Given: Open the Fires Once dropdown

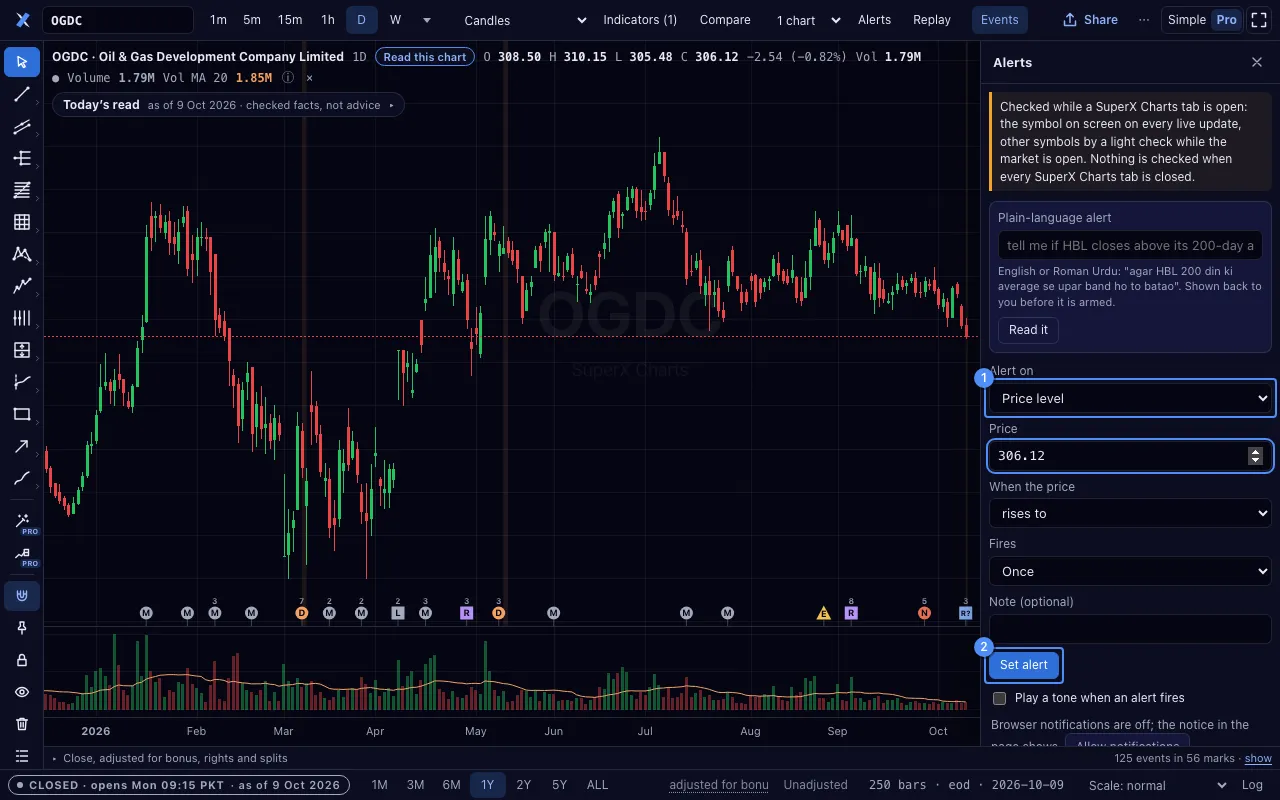Looking at the screenshot, I should pyautogui.click(x=1130, y=571).
